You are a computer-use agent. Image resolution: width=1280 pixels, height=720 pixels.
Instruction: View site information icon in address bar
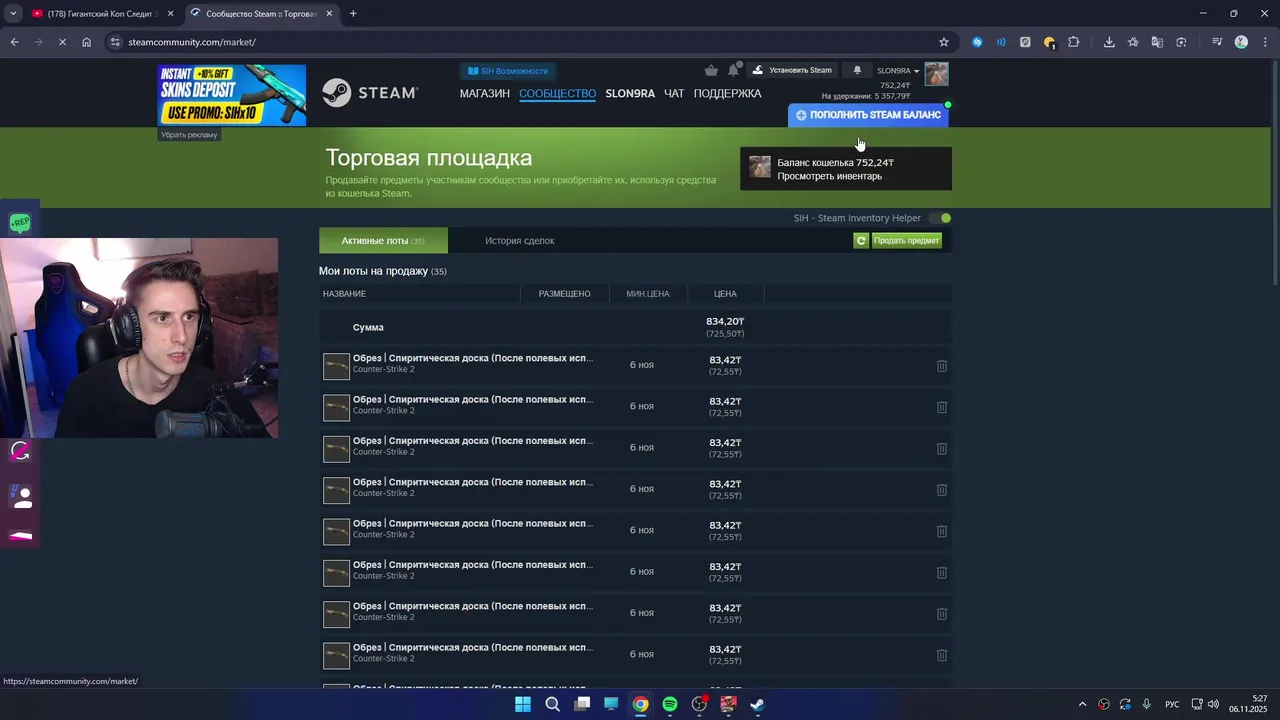coord(116,42)
